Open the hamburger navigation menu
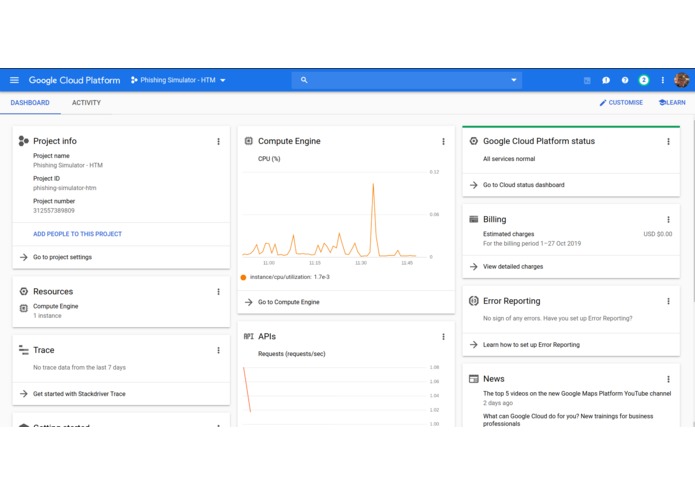This screenshot has height=494, width=695. pyautogui.click(x=14, y=80)
